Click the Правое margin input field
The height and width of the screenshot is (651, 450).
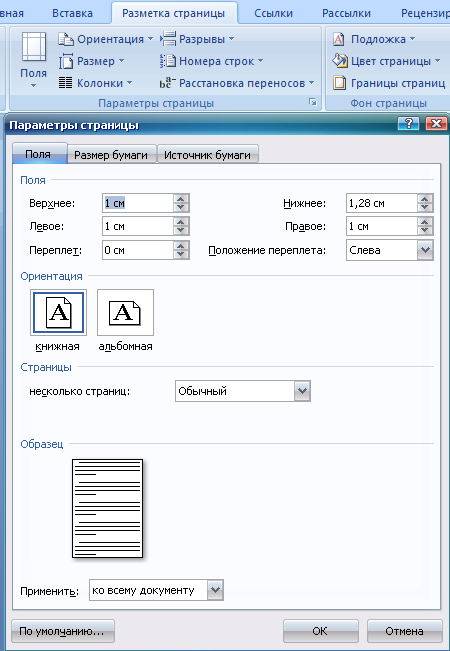(381, 227)
